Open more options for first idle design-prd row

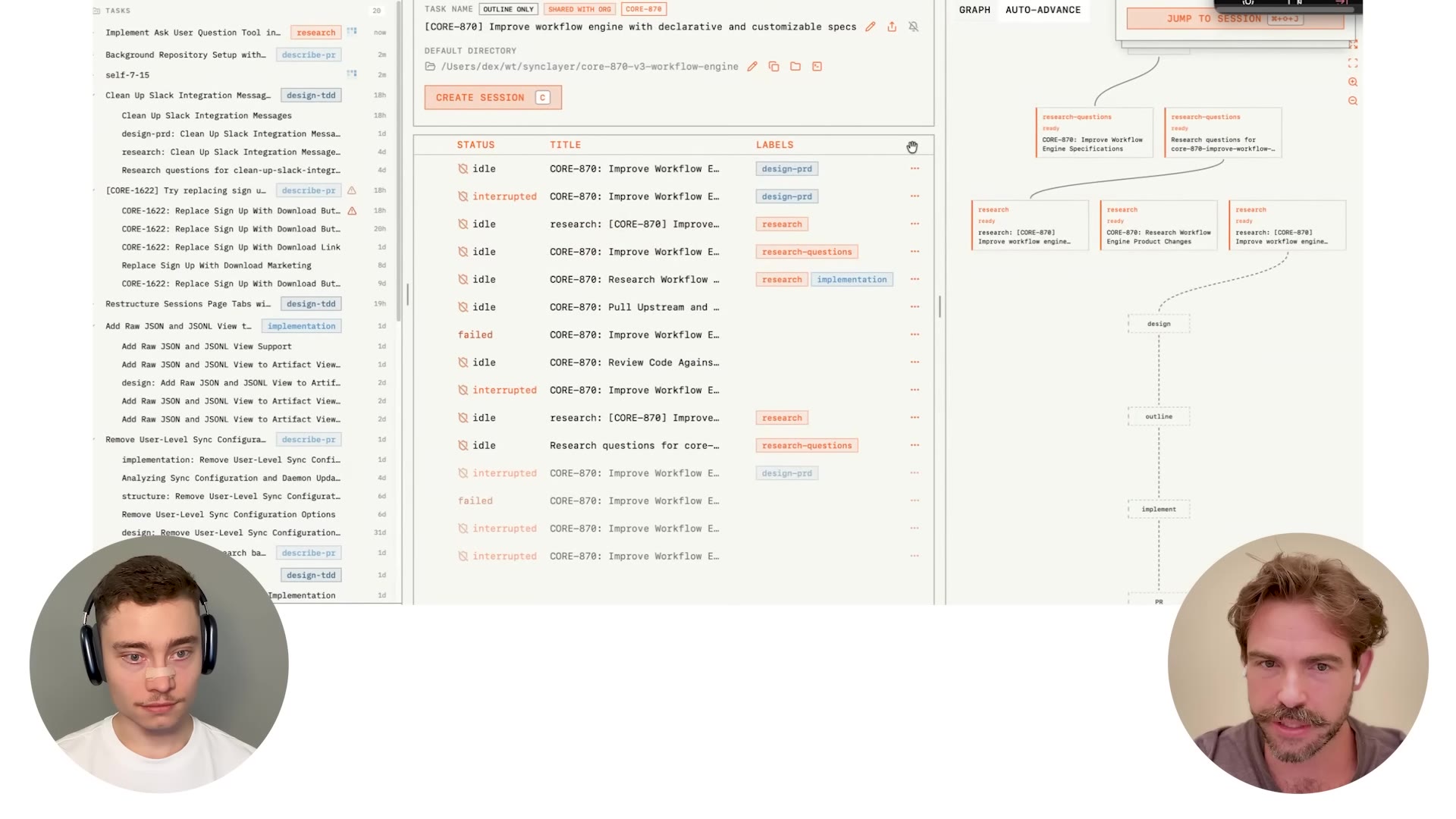click(x=915, y=168)
